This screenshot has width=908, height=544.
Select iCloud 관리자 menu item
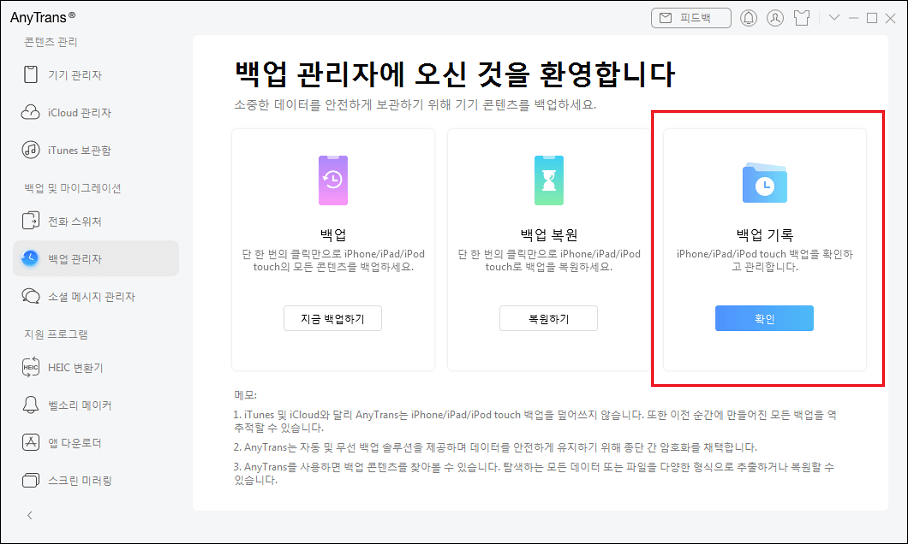pos(96,112)
